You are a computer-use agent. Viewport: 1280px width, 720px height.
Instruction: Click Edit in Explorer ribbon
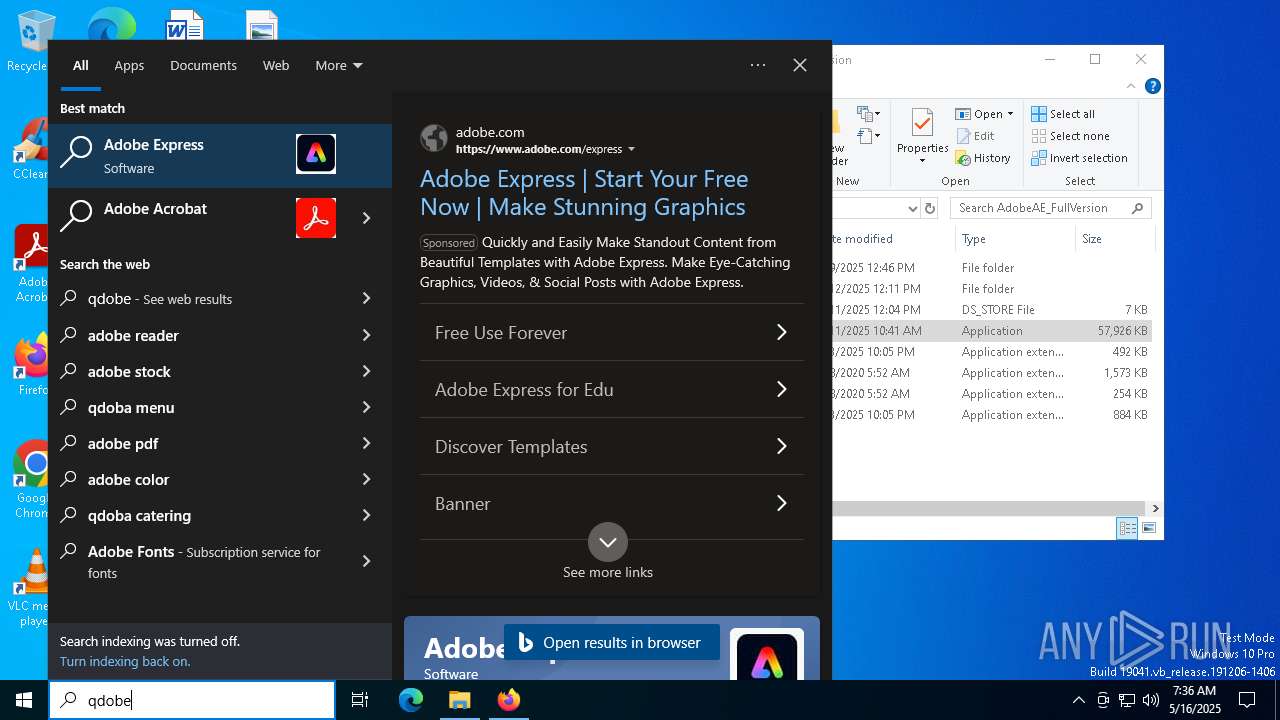[975, 136]
